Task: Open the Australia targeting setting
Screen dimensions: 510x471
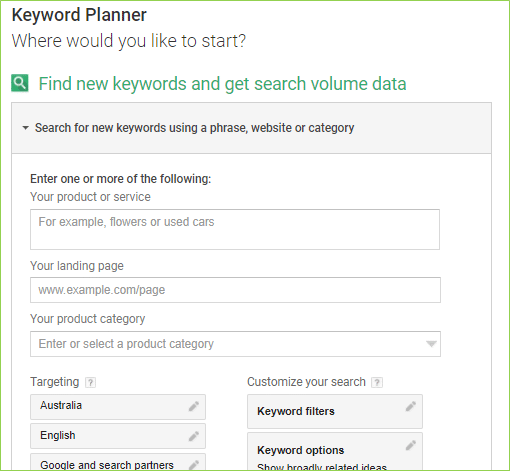Action: 118,407
